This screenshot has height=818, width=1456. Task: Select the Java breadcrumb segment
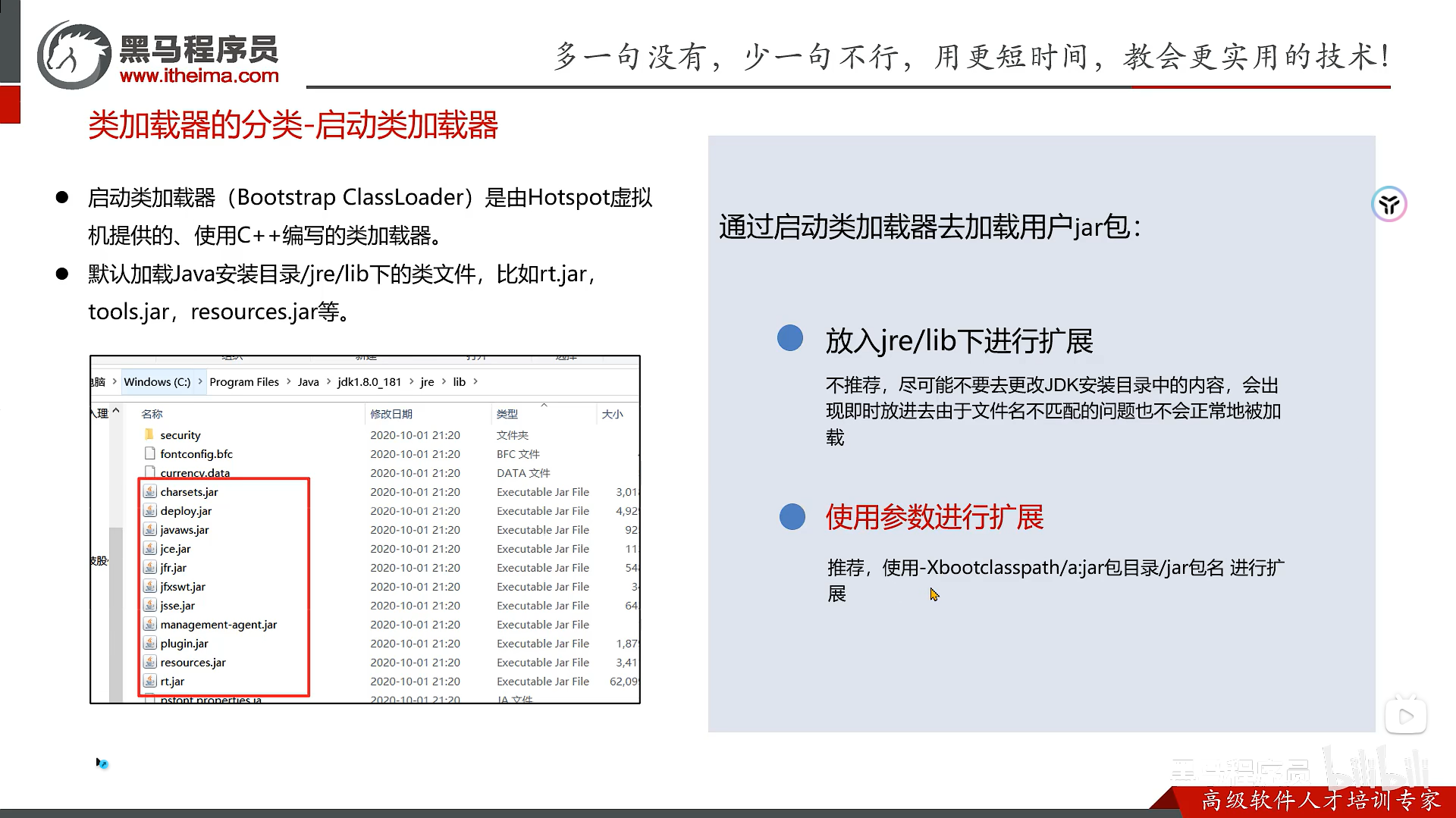coord(308,382)
